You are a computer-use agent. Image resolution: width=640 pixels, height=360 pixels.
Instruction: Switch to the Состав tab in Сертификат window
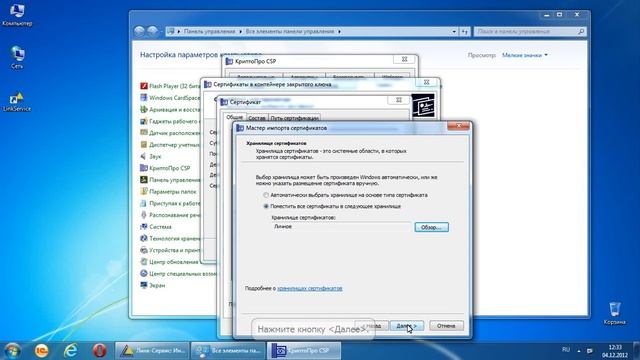(x=257, y=118)
